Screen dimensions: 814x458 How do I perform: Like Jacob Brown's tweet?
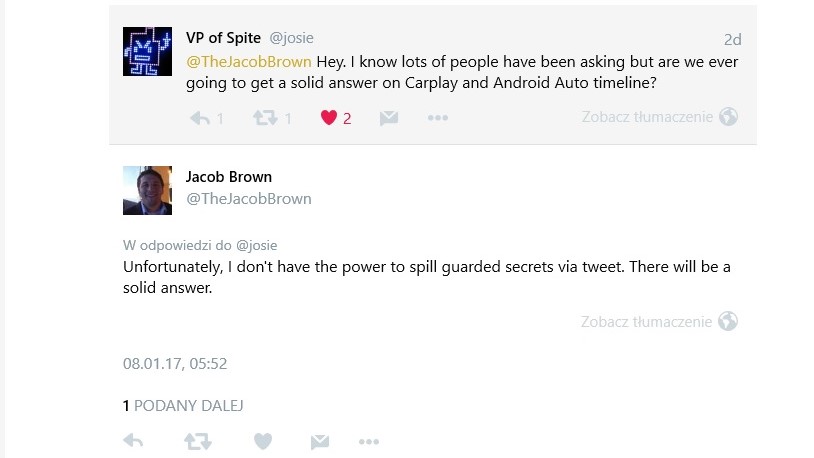pyautogui.click(x=263, y=441)
